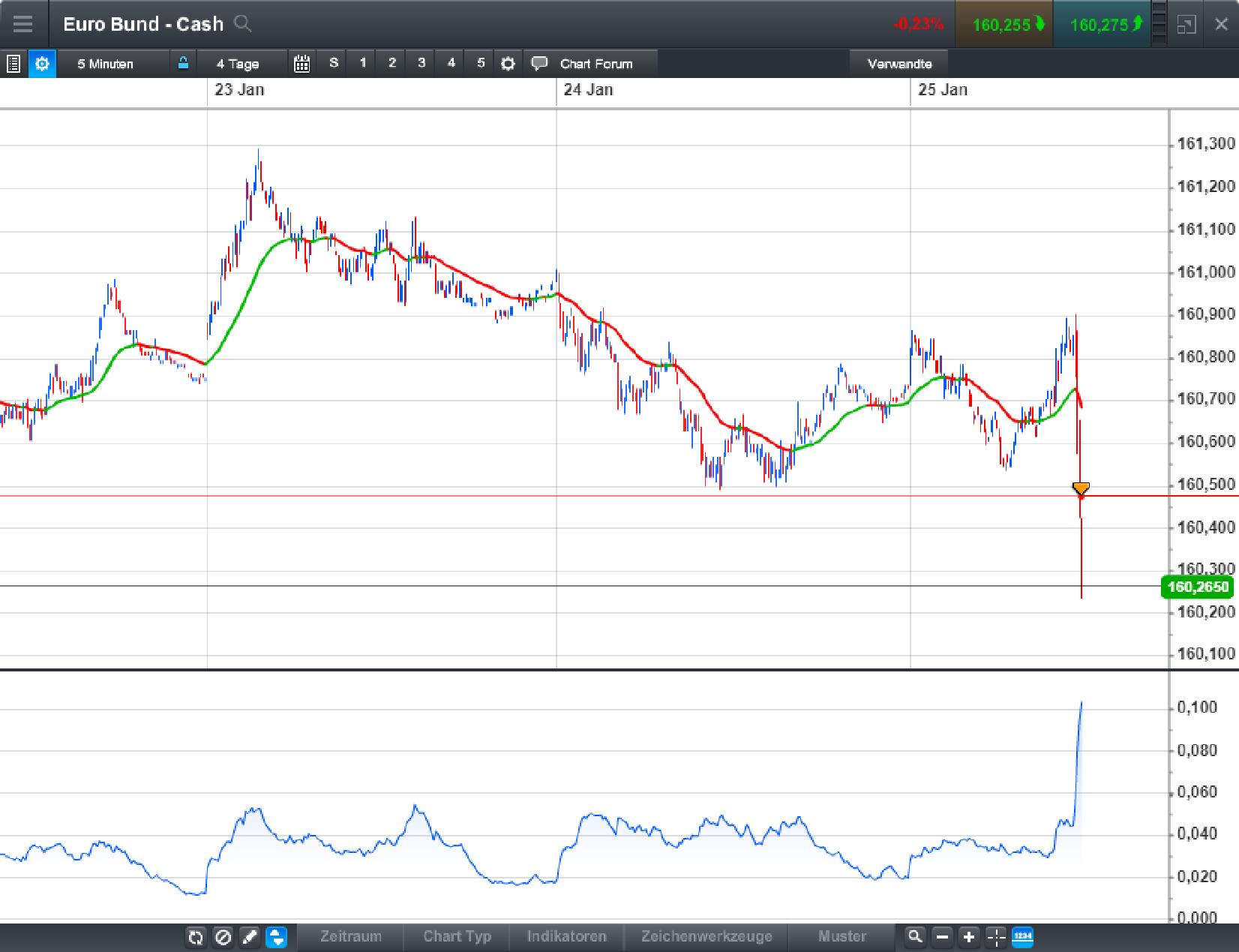Open the 5 Minuten interval dropdown

[x=105, y=64]
